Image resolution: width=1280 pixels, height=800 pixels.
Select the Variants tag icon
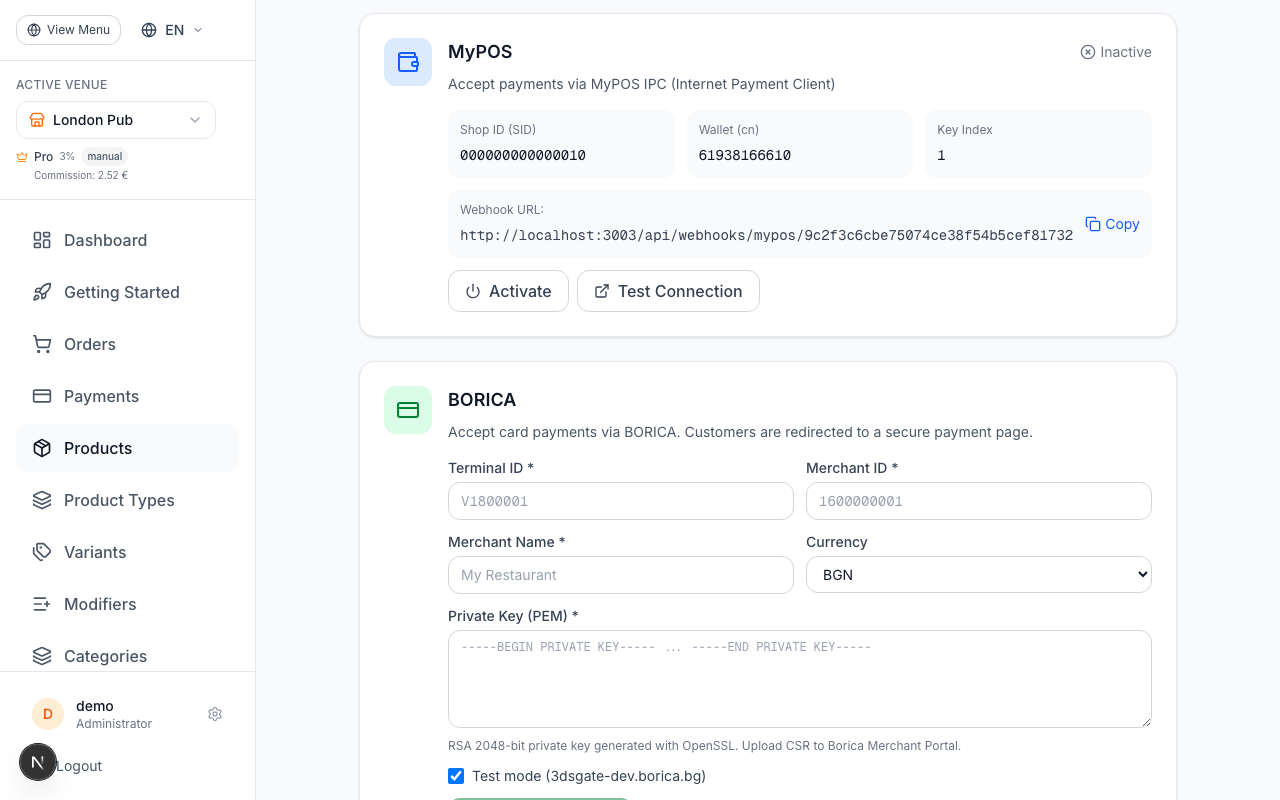click(x=41, y=552)
